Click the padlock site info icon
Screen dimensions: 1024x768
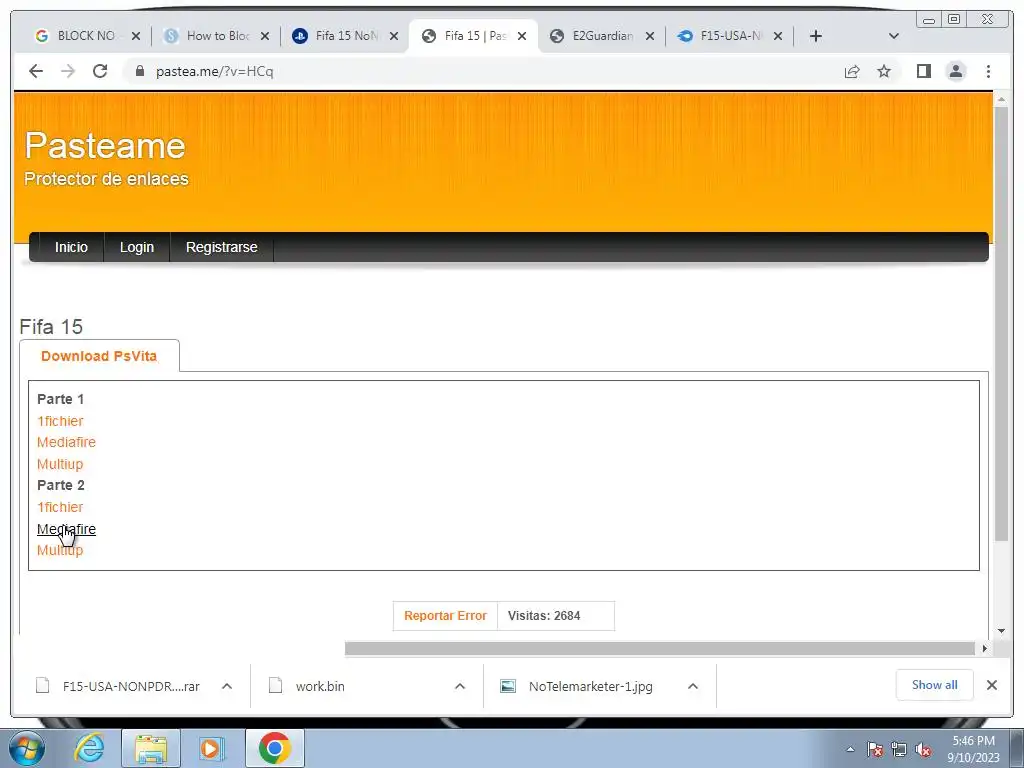click(139, 71)
